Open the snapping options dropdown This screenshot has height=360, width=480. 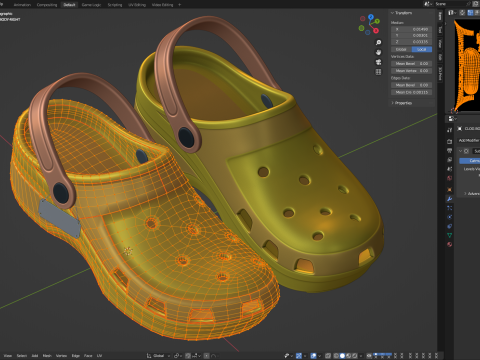click(196, 356)
